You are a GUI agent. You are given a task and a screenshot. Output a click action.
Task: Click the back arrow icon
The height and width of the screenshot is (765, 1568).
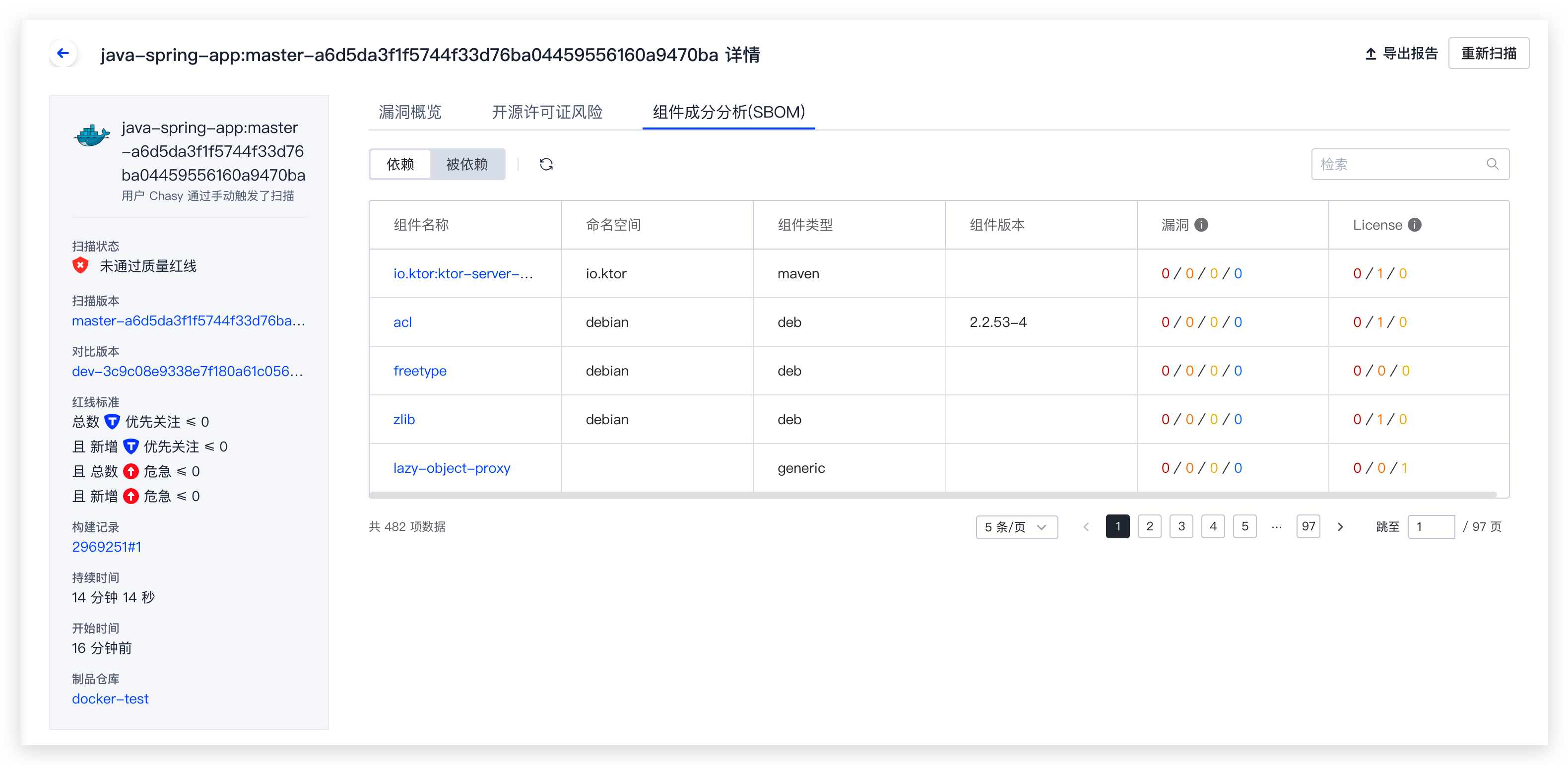click(x=64, y=54)
